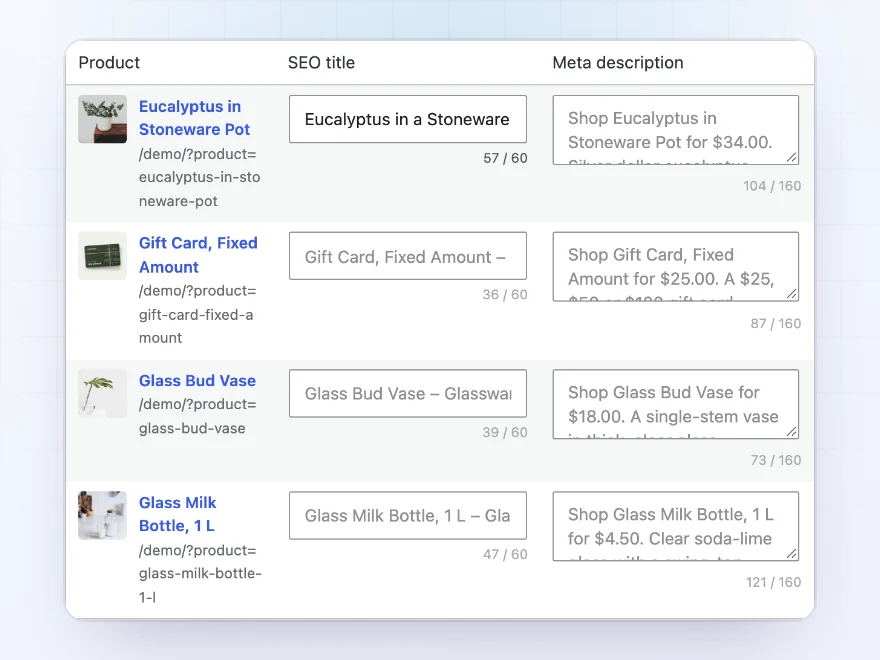The image size is (880, 660).
Task: Click the Glass Milk Bottle thumbnail image
Action: pos(102,516)
